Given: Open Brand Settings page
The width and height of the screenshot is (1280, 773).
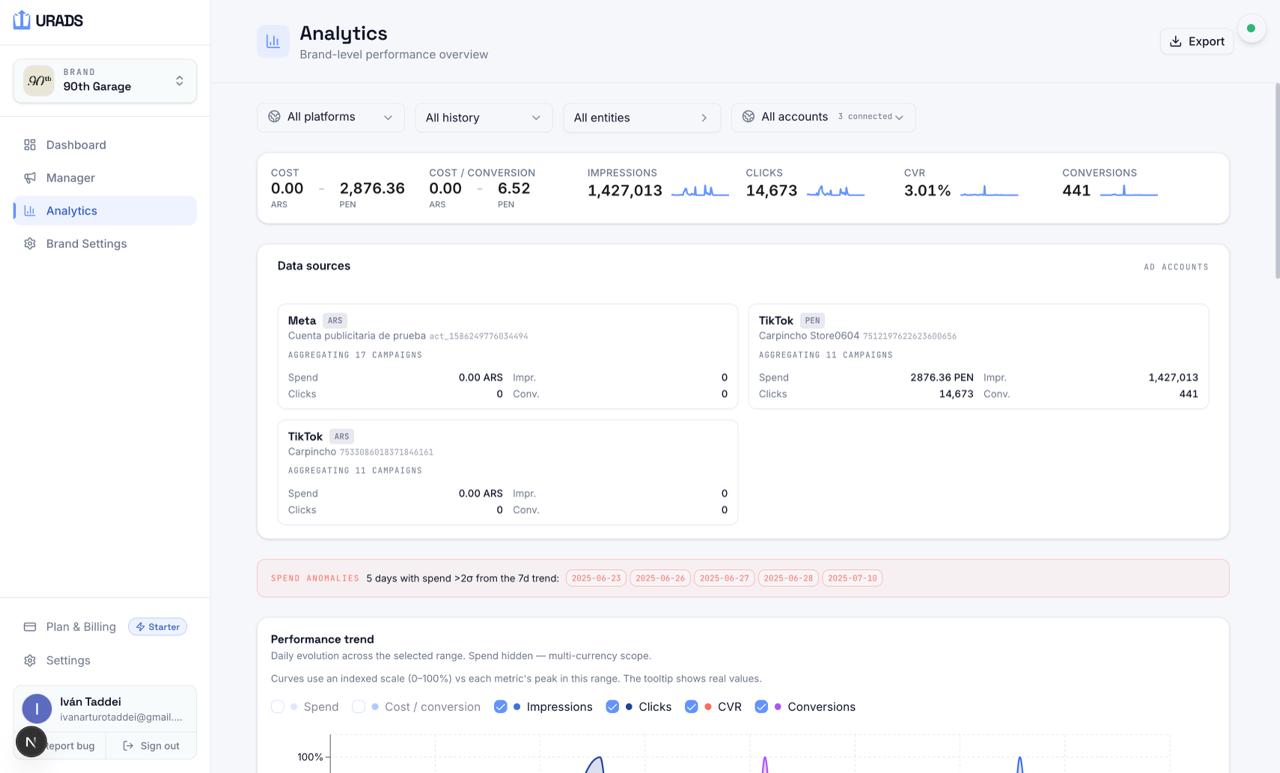Looking at the screenshot, I should point(105,244).
